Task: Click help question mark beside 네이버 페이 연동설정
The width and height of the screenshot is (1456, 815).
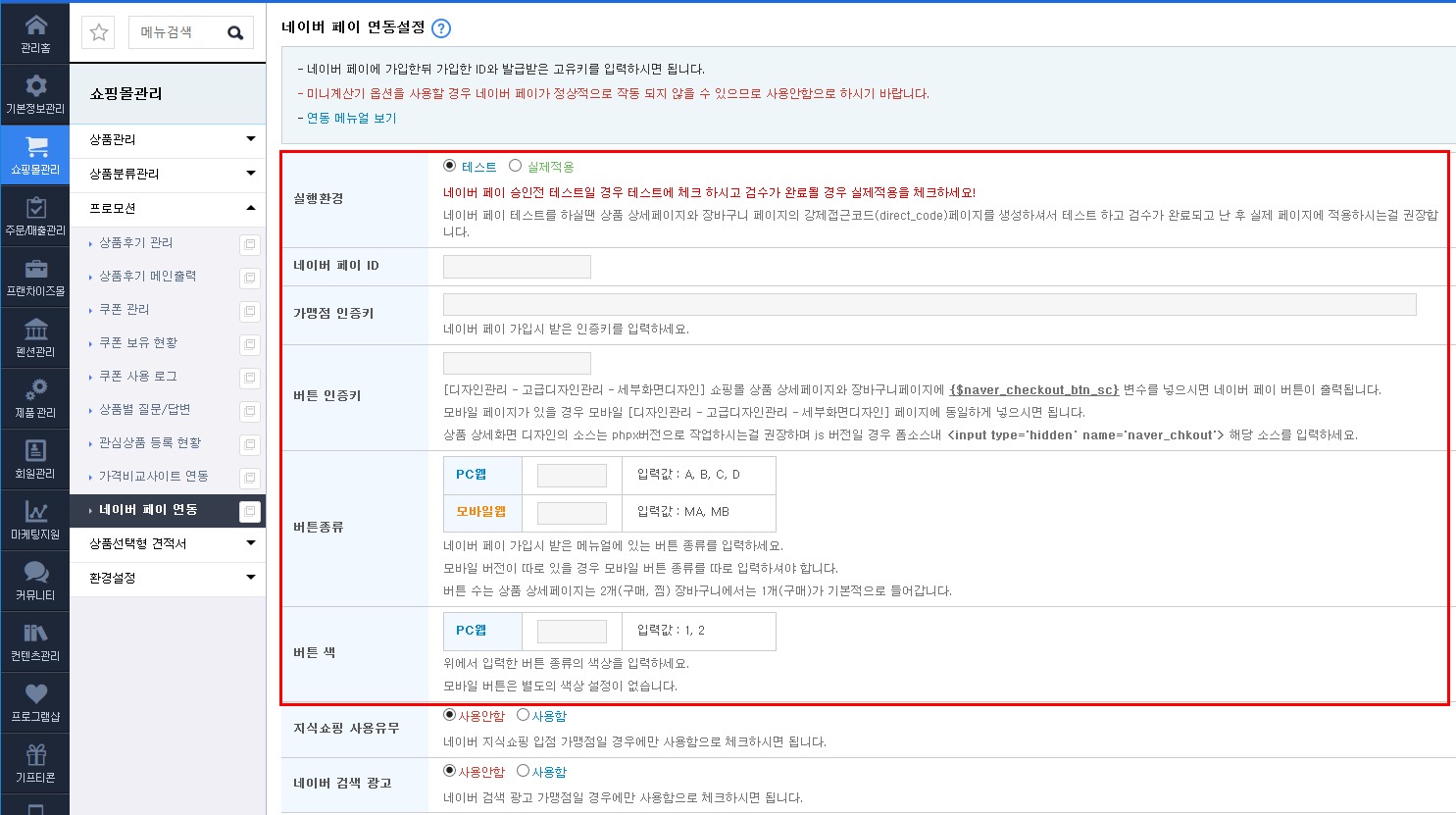Action: (x=441, y=28)
